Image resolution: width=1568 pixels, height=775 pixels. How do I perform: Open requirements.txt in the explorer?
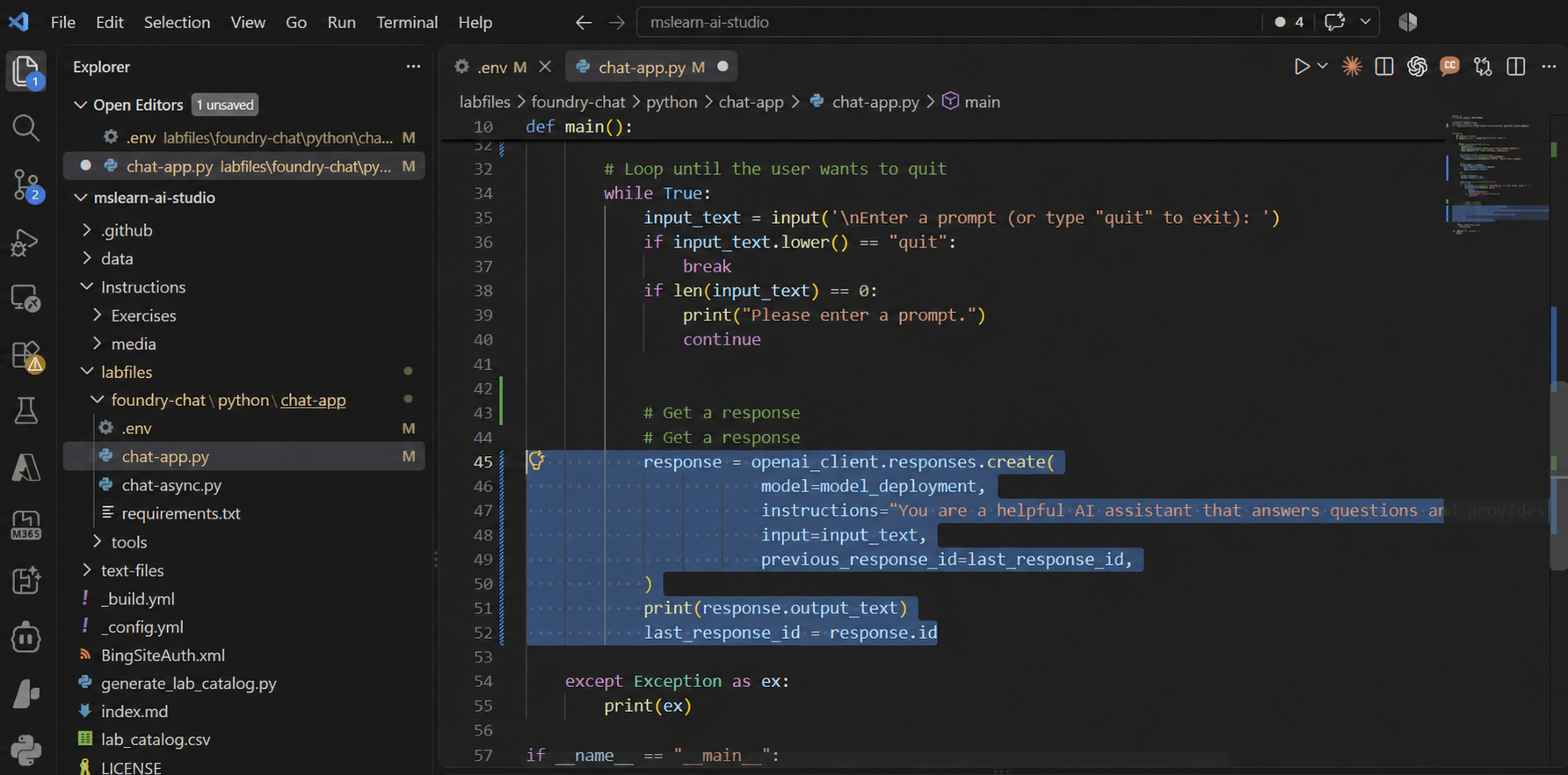tap(181, 513)
